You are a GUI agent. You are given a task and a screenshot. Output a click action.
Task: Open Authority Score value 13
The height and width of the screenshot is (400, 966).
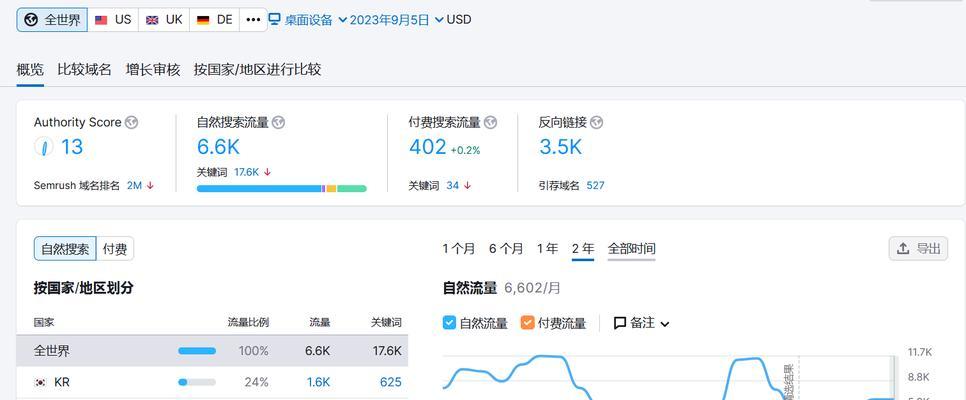71,147
